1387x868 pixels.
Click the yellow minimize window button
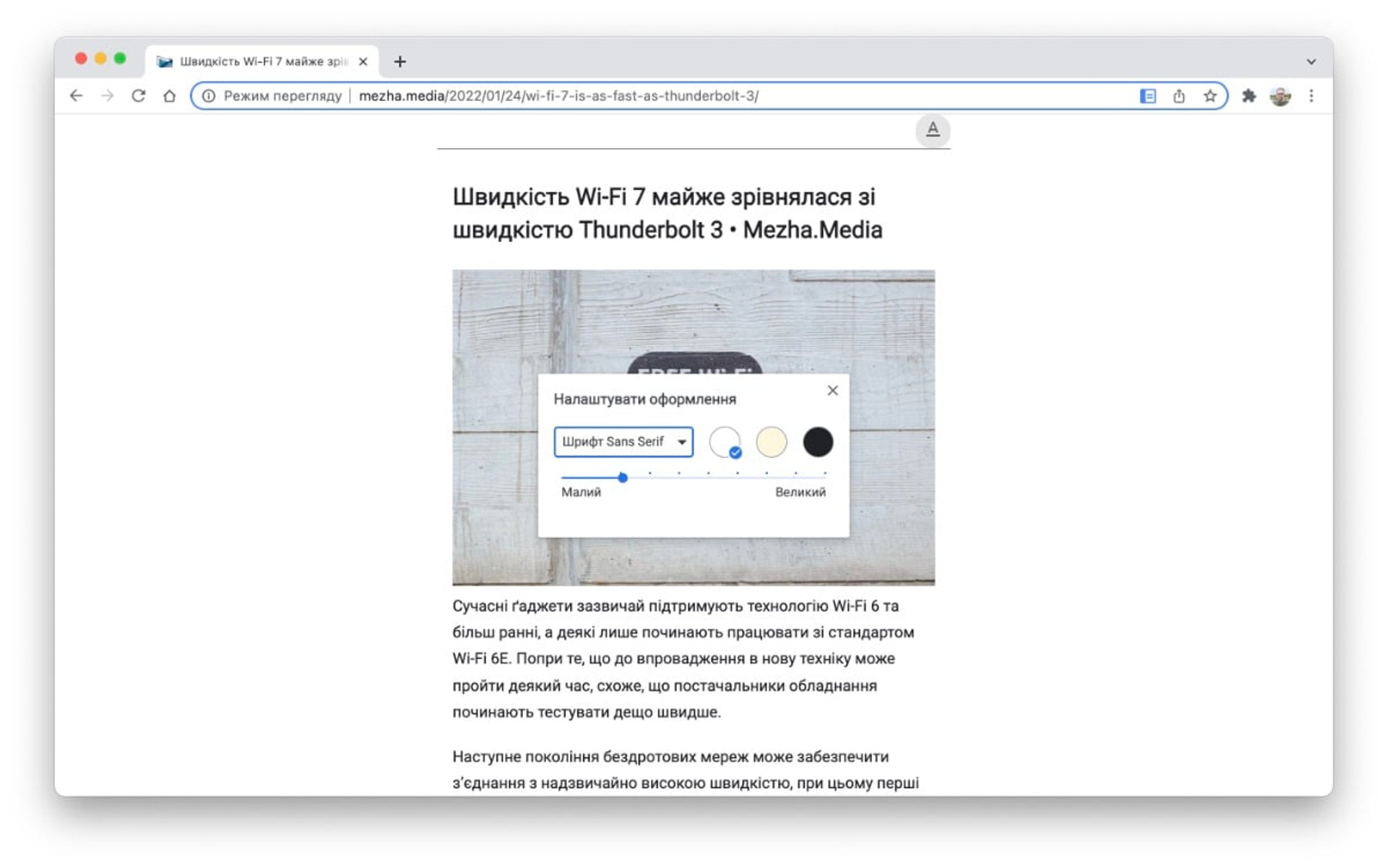[x=100, y=58]
